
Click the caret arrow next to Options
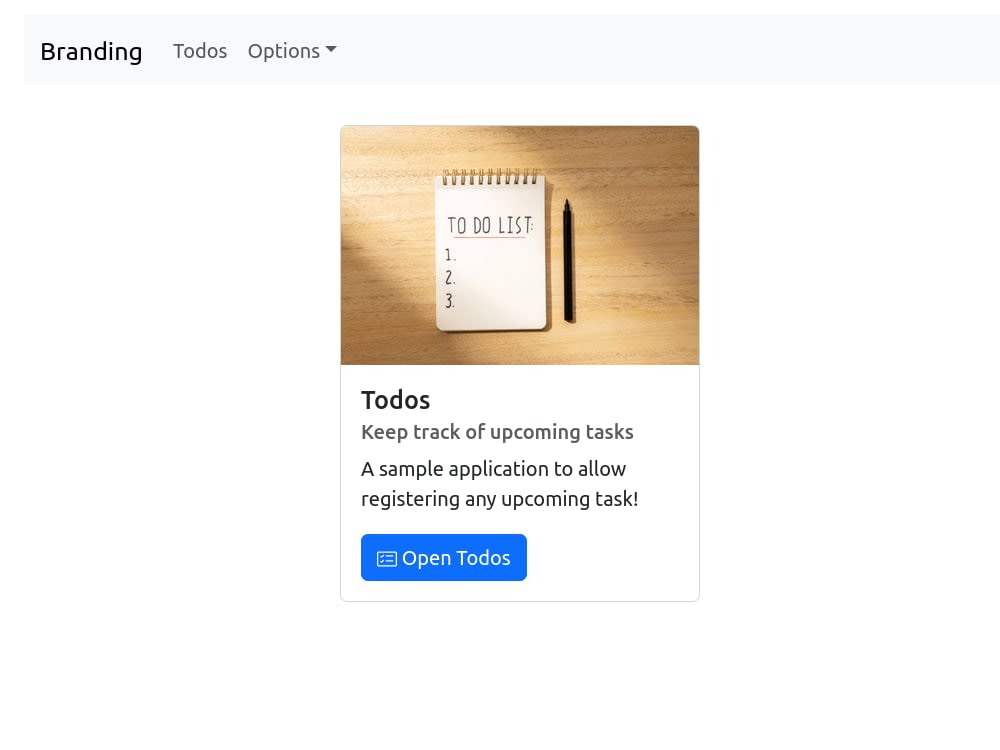pyautogui.click(x=330, y=51)
